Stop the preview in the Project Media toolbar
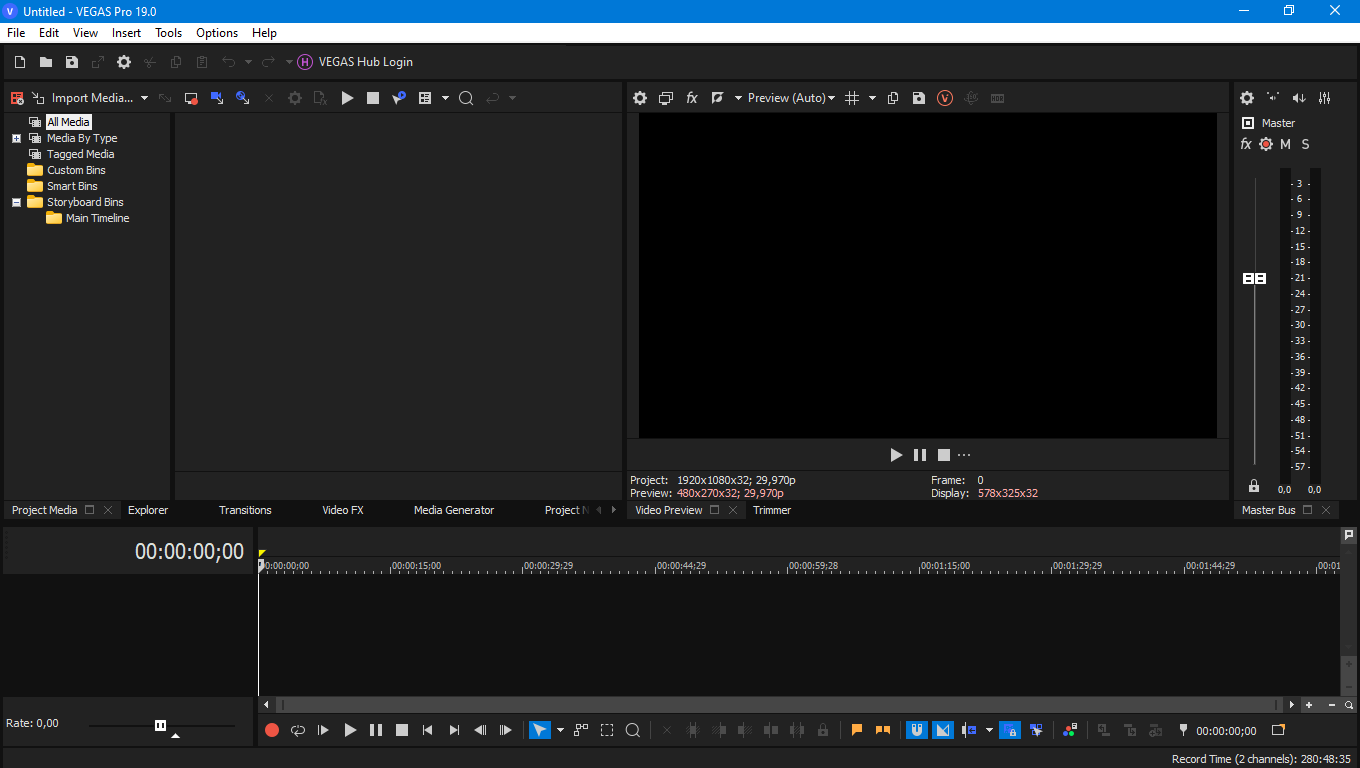The height and width of the screenshot is (768, 1360). [x=373, y=98]
